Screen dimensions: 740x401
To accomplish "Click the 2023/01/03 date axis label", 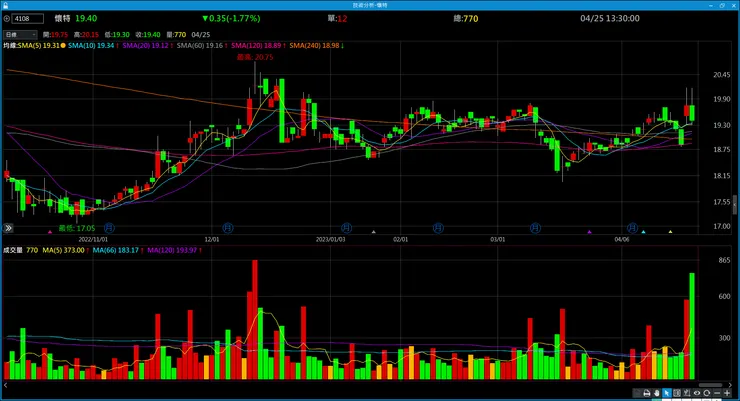I will click(330, 240).
